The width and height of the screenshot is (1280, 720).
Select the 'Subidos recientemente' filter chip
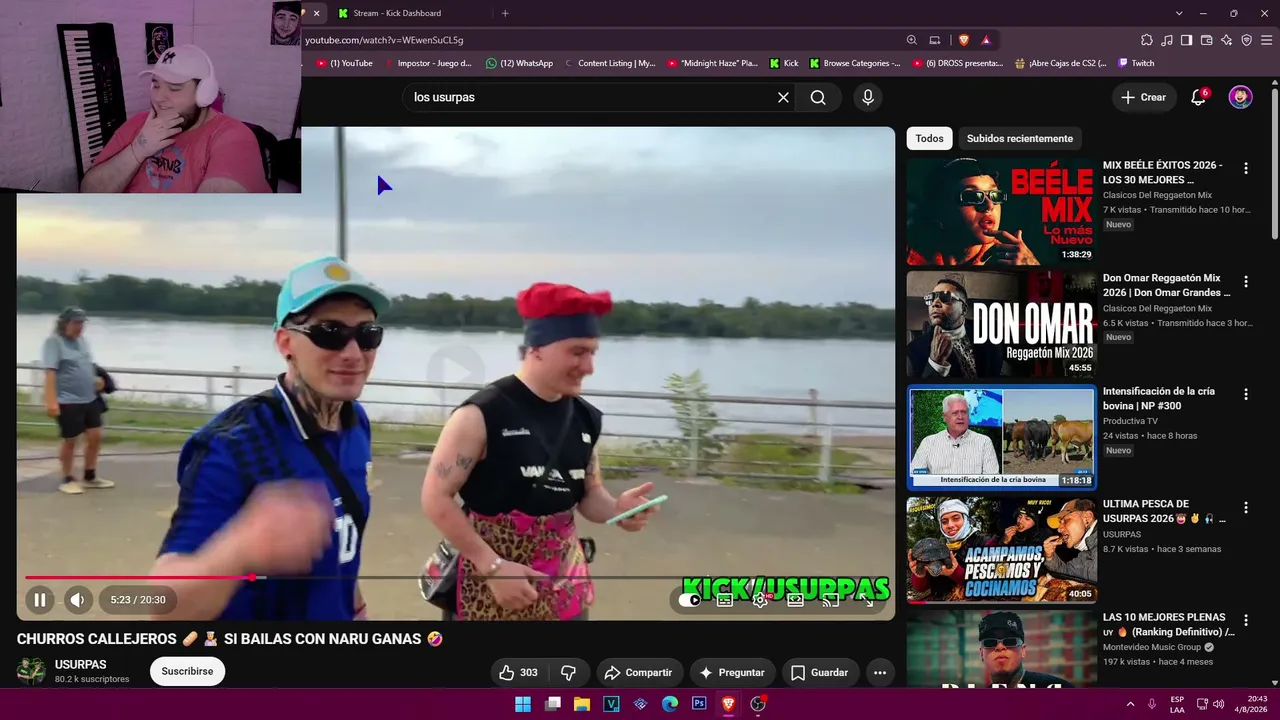1020,138
